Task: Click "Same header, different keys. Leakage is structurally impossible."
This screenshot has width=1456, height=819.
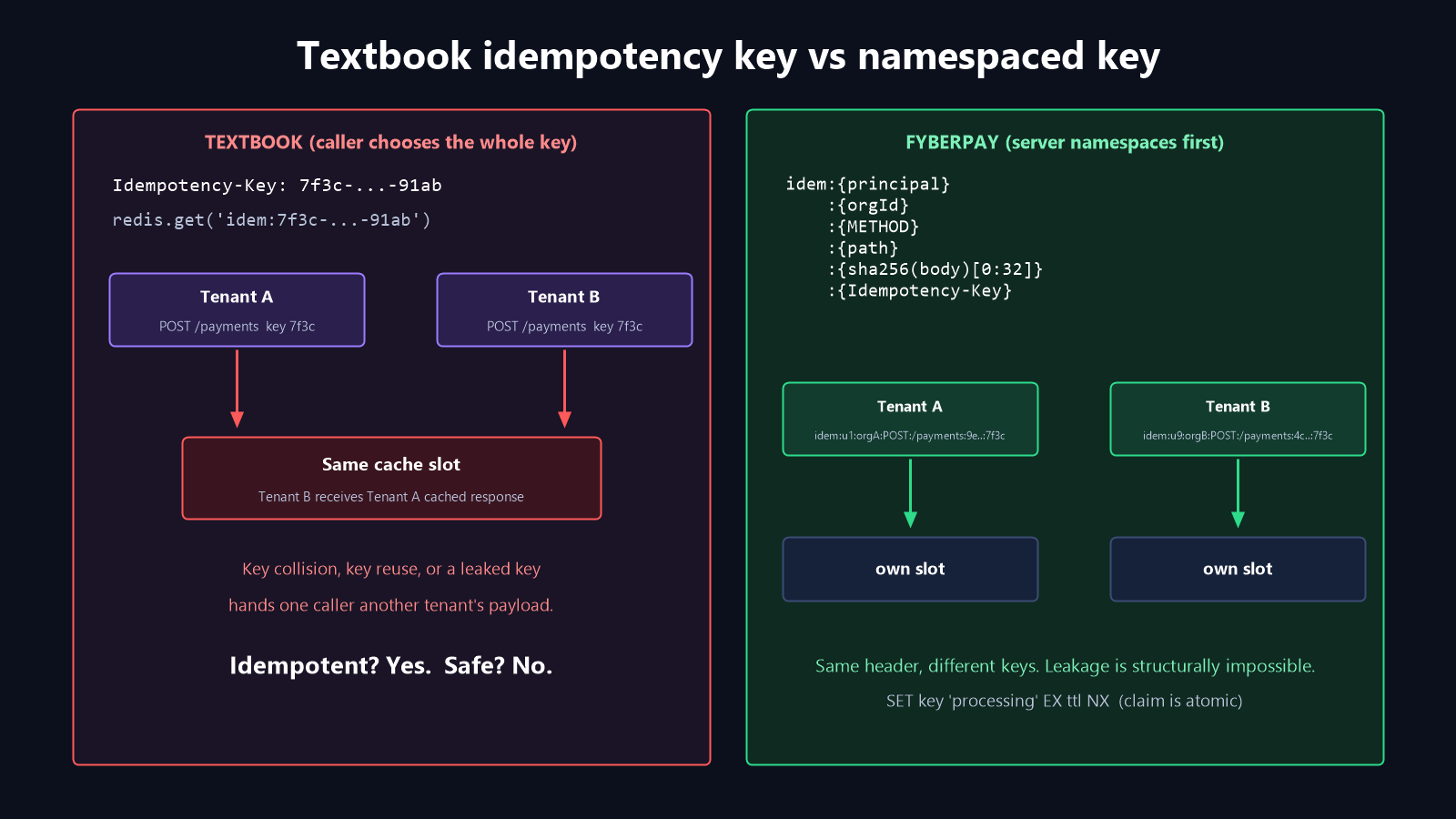Action: [x=1065, y=666]
